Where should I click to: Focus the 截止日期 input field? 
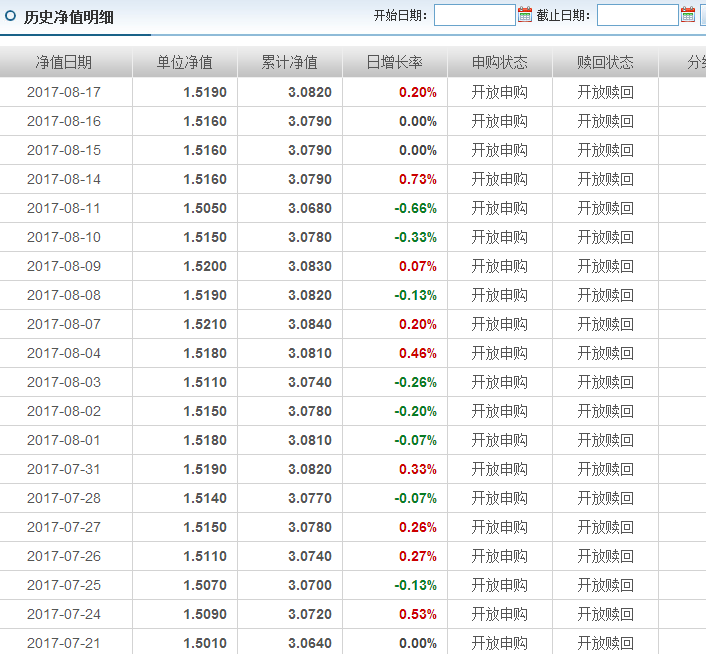[x=638, y=15]
